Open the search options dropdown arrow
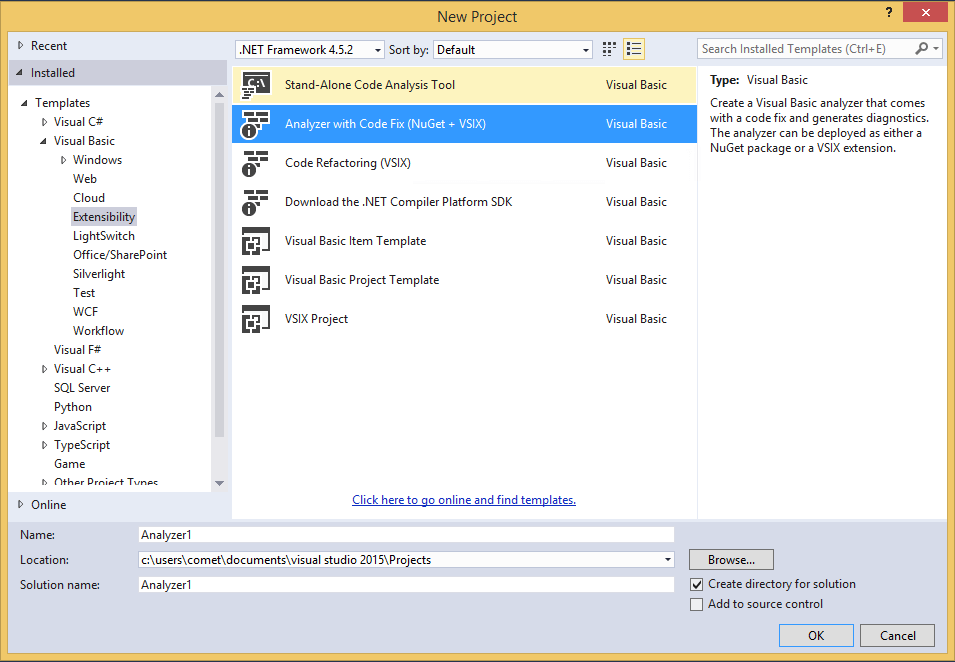 point(936,49)
